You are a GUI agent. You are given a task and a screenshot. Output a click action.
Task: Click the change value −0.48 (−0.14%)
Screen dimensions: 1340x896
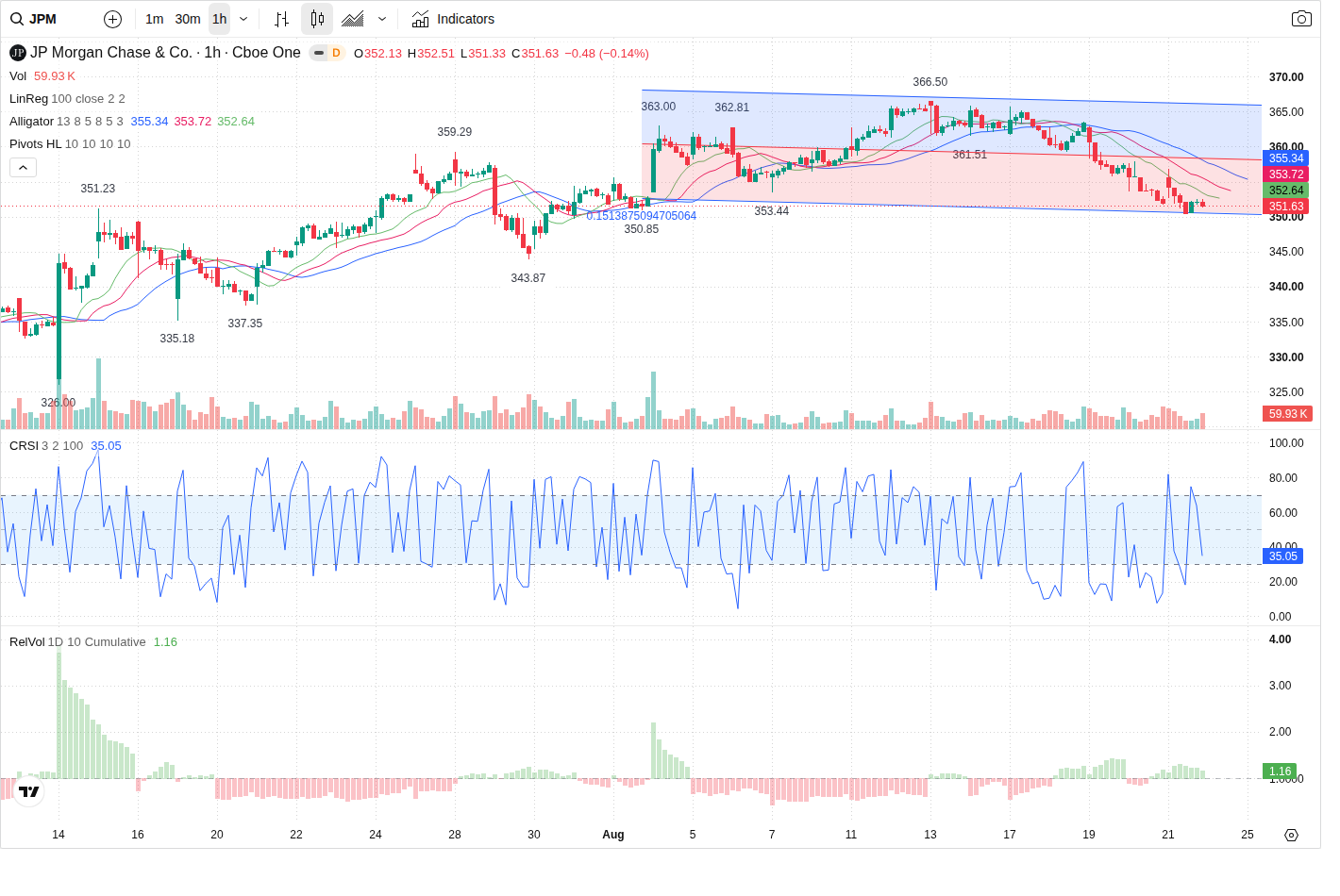tap(607, 54)
